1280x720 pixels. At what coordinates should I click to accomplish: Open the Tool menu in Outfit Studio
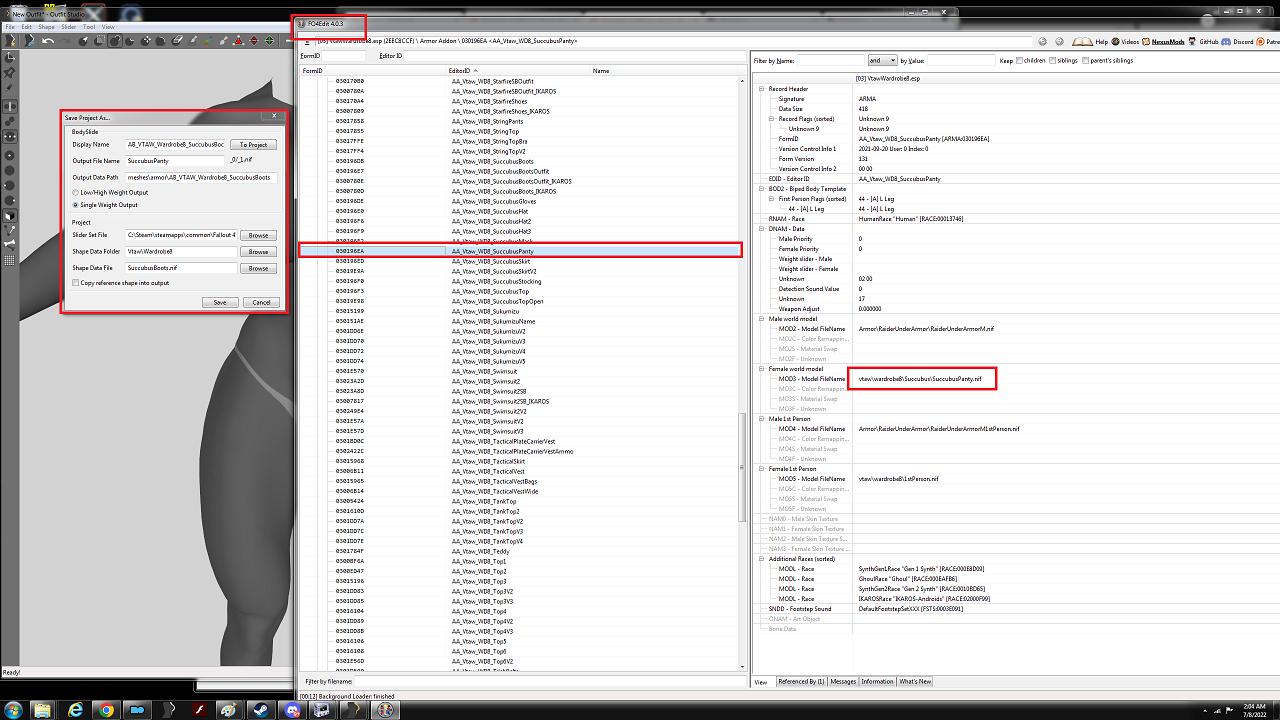tap(89, 26)
